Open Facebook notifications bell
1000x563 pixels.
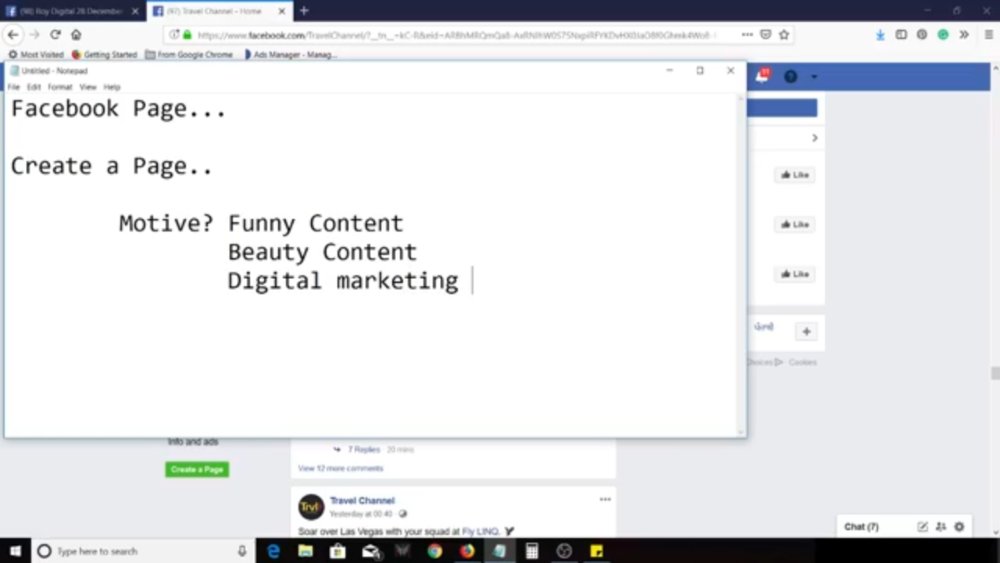[x=762, y=76]
